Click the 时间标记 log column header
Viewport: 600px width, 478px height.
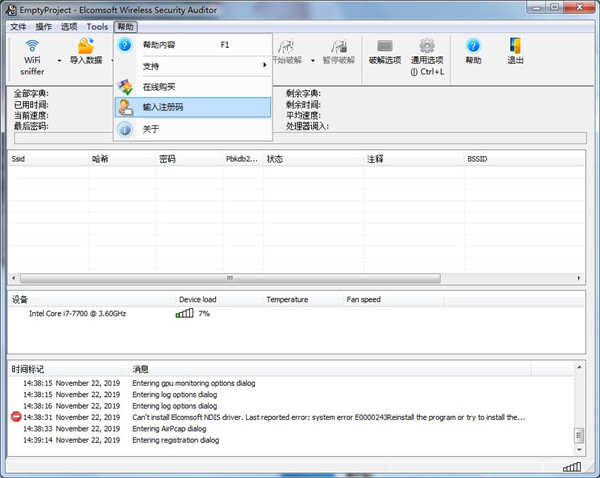[x=68, y=369]
